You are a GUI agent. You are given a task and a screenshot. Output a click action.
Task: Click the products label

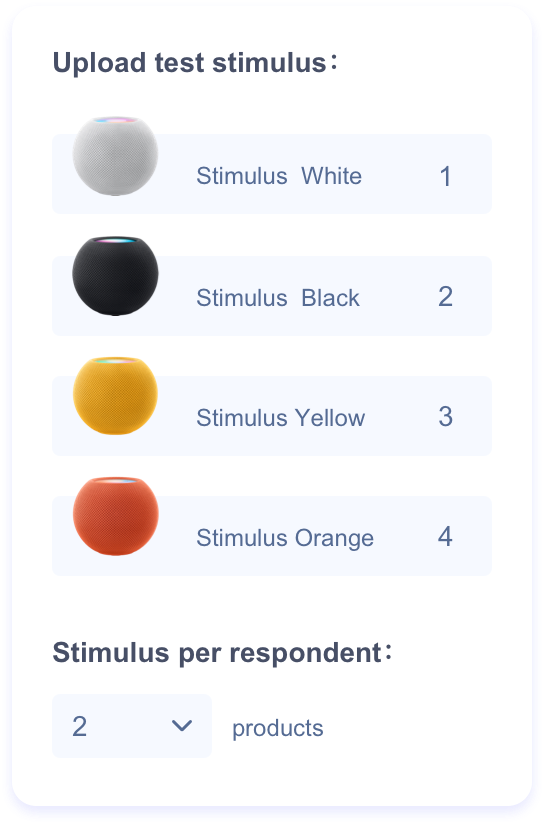pos(278,729)
